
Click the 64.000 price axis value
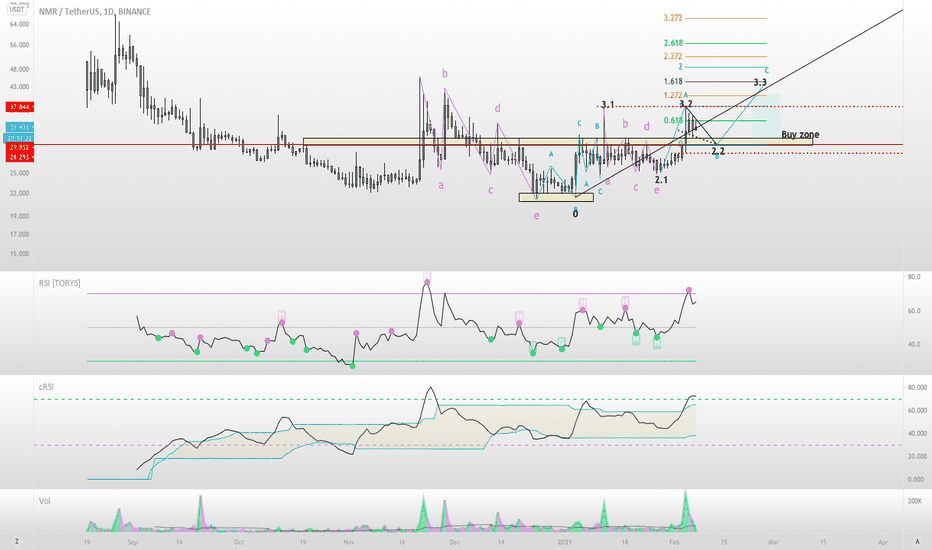(x=20, y=24)
